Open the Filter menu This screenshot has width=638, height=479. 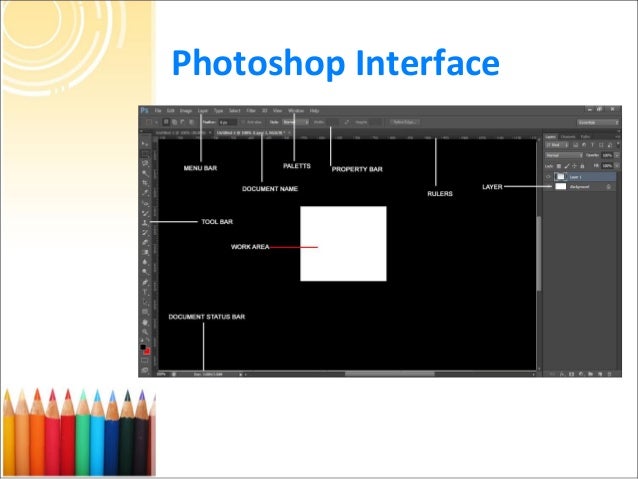point(251,111)
